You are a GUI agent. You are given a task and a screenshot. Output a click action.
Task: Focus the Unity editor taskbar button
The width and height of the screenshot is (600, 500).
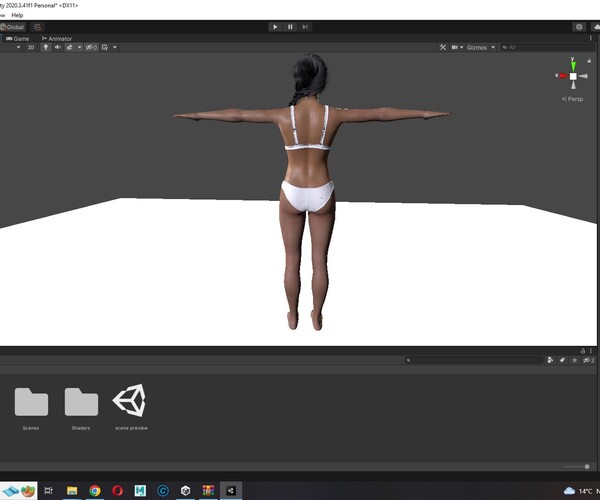tap(231, 490)
